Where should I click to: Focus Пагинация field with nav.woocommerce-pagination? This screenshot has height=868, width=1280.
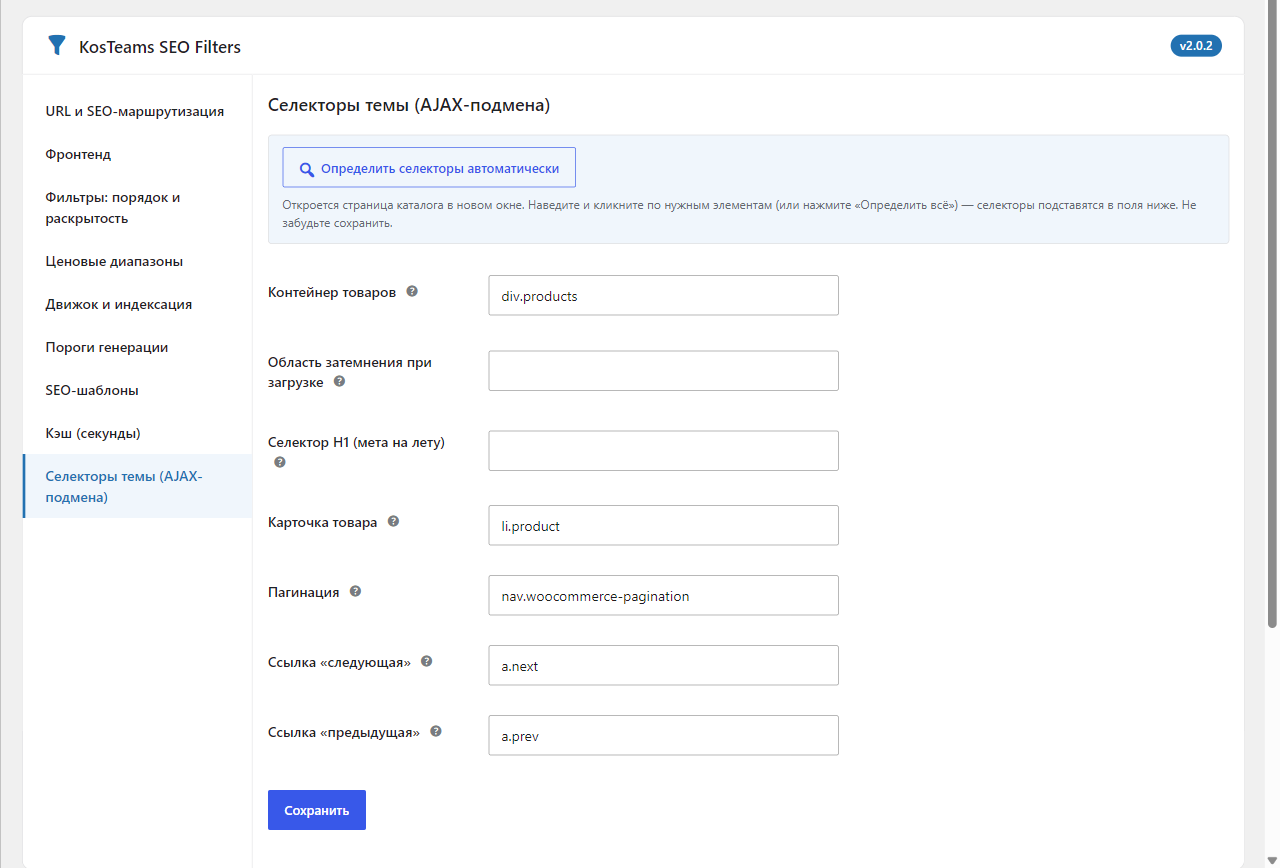pyautogui.click(x=663, y=596)
